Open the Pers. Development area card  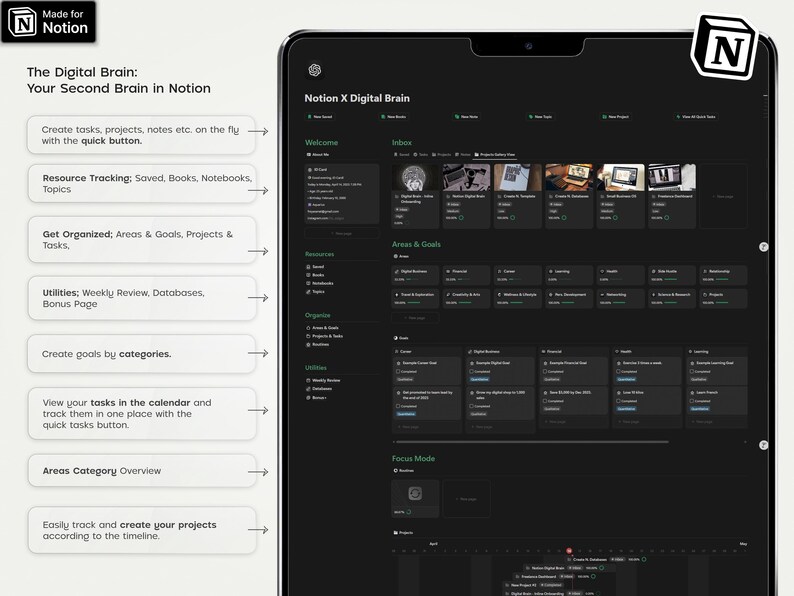click(x=569, y=298)
